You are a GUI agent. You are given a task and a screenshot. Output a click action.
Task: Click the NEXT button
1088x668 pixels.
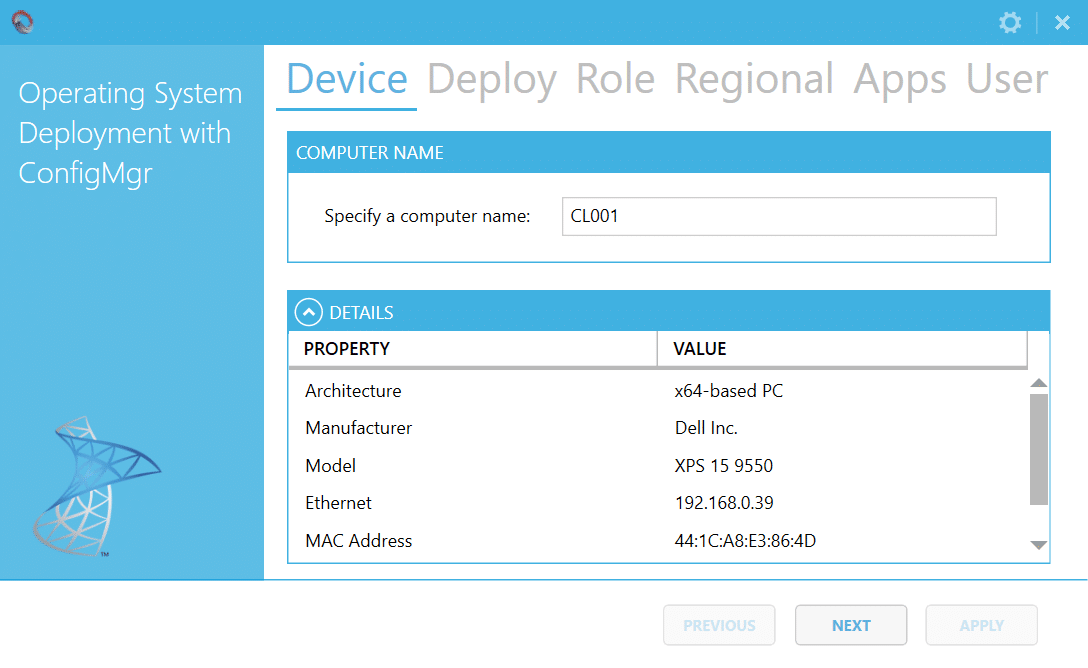851,624
